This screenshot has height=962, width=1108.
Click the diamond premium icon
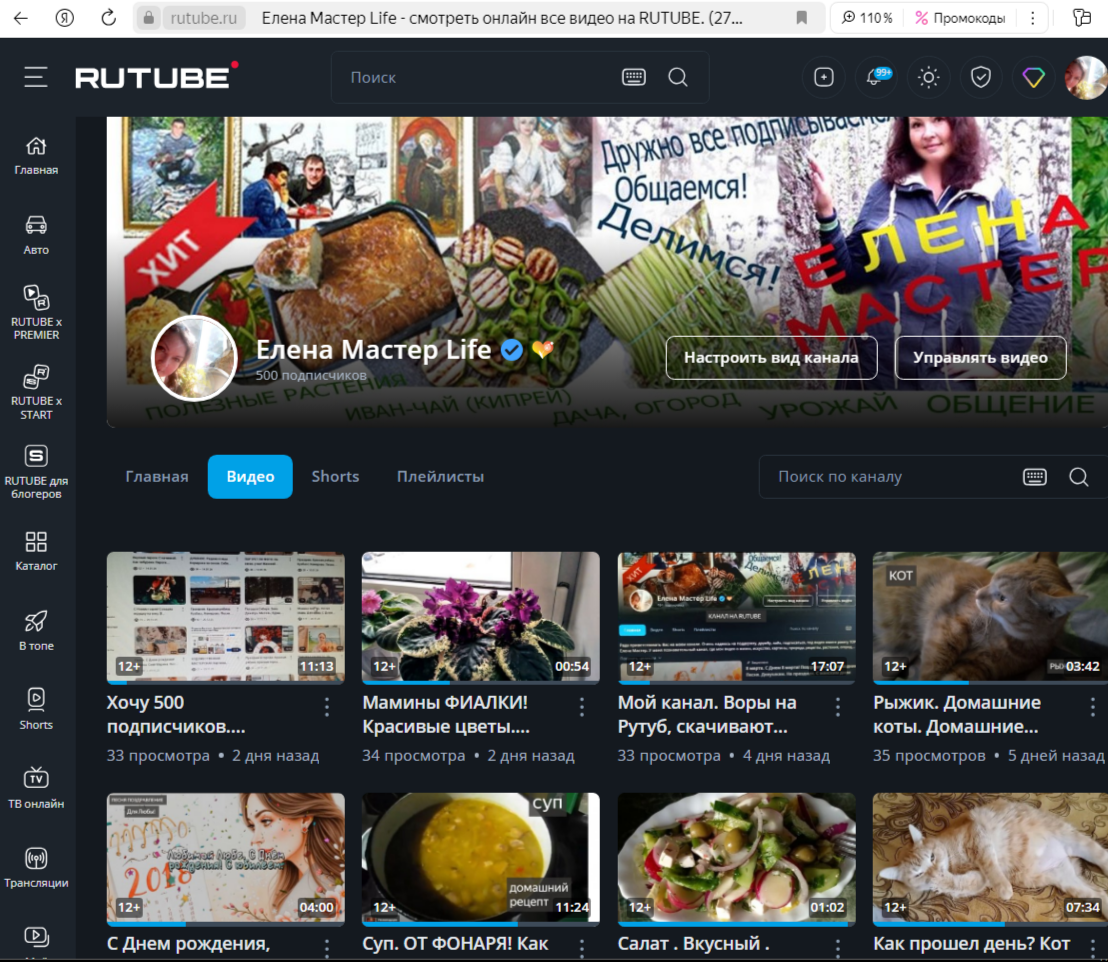tap(1033, 77)
